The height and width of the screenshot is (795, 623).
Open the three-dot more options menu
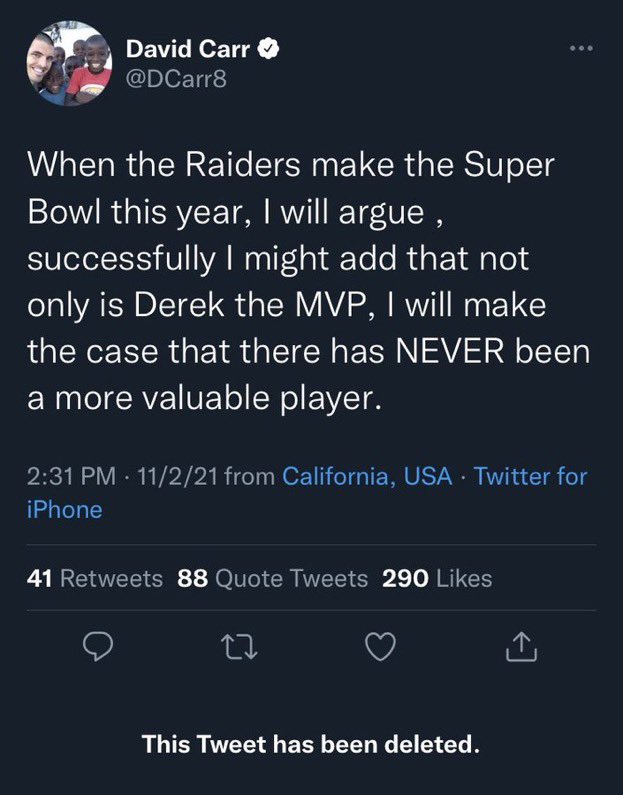point(580,48)
